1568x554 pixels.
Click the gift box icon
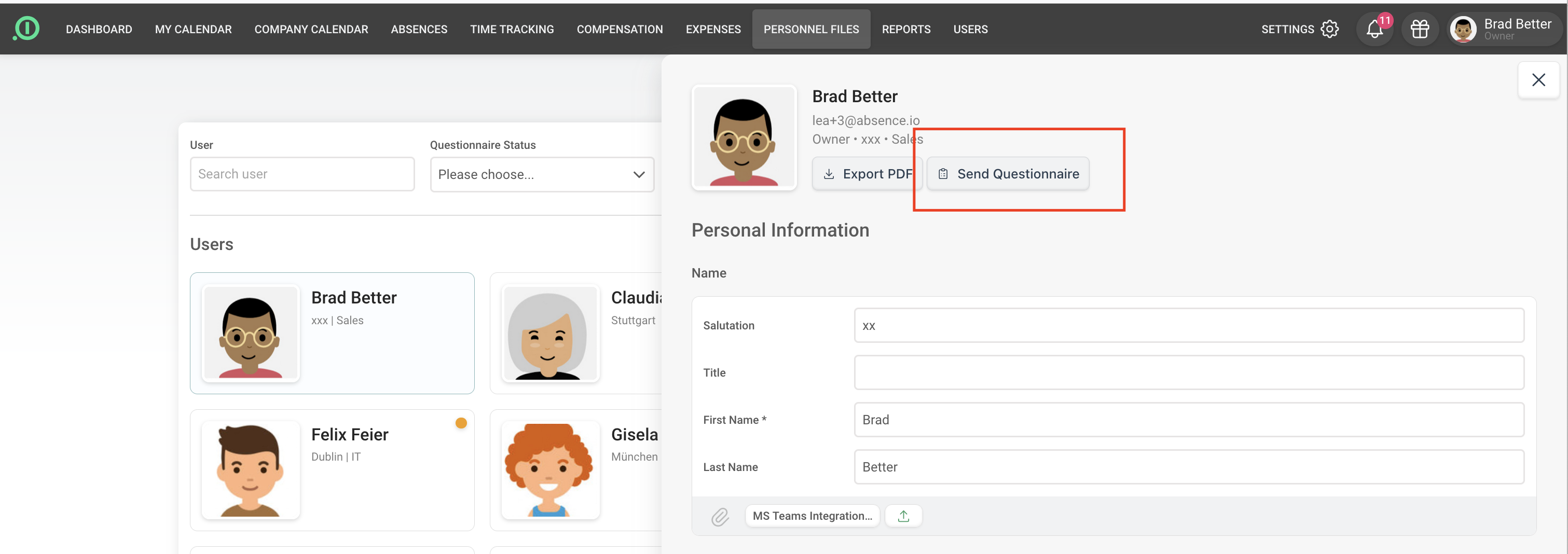(x=1420, y=29)
